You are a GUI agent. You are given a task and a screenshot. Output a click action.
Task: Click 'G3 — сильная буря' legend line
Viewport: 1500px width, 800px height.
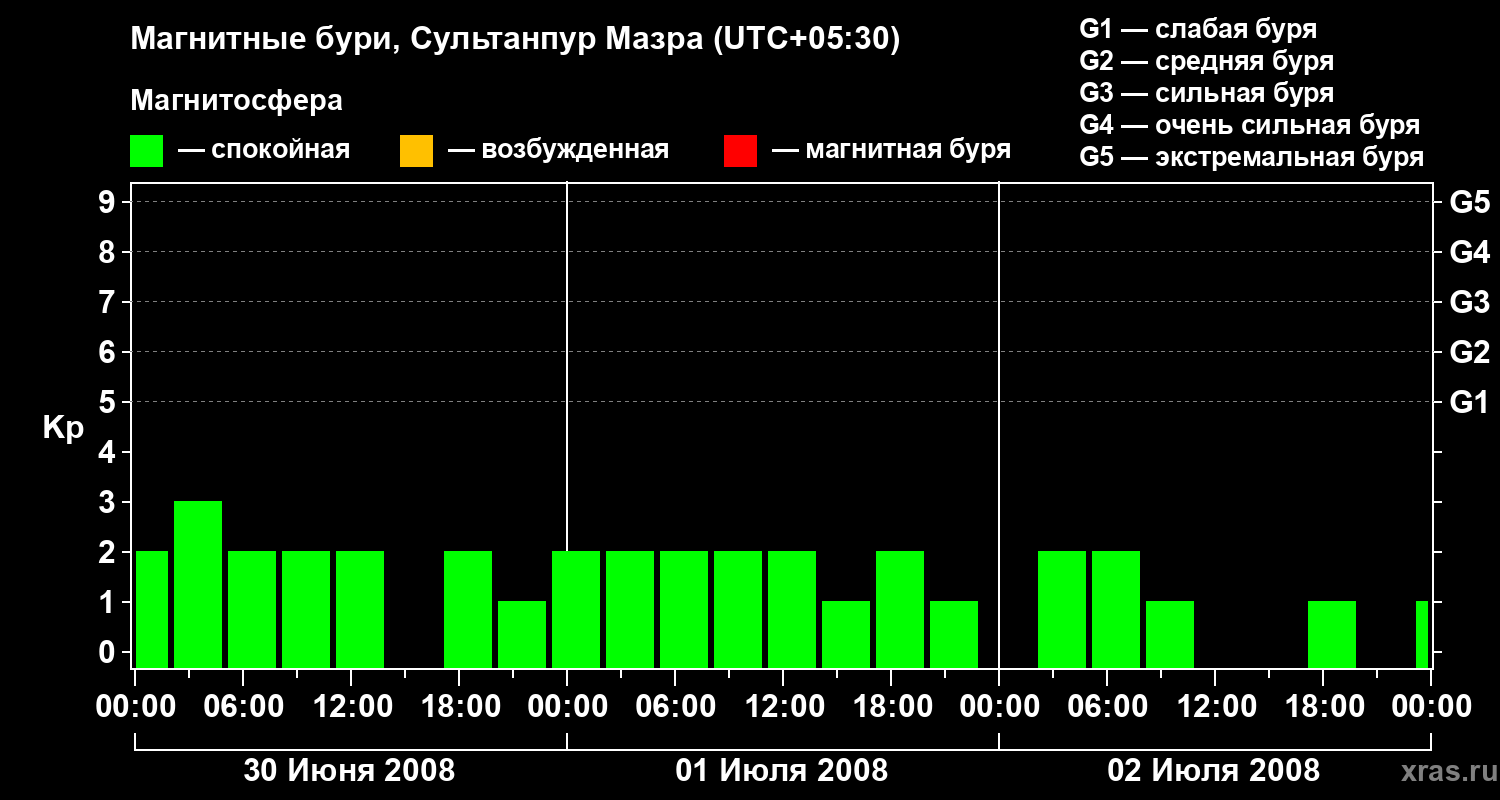(1206, 93)
